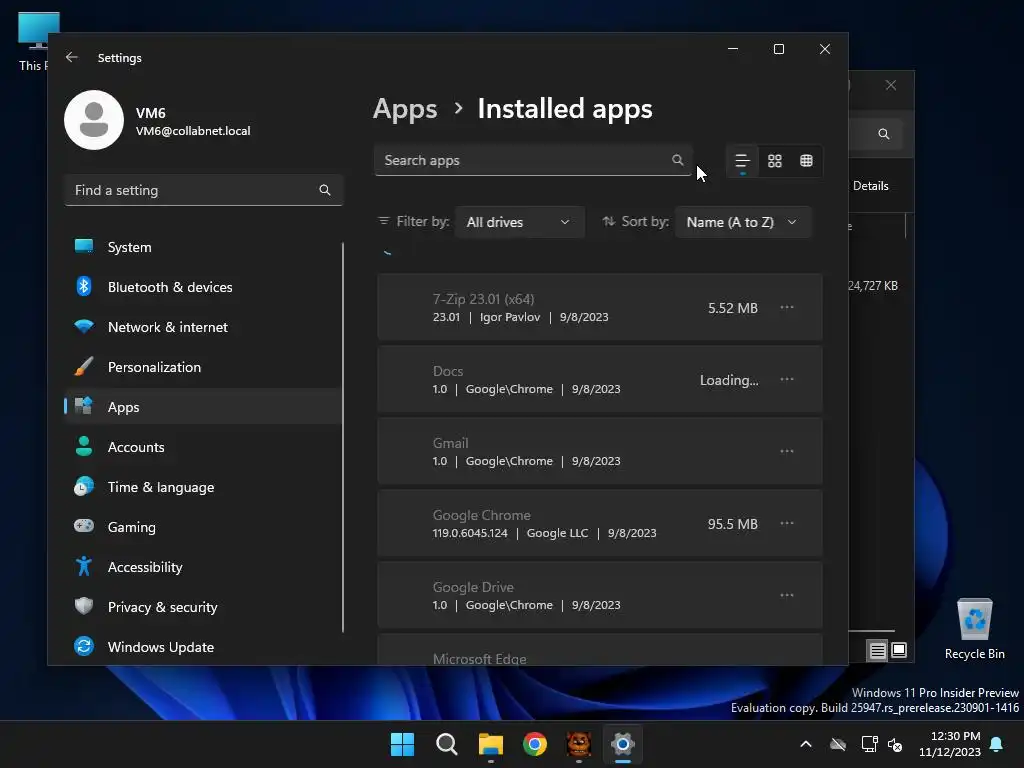Click the sidebar scrollbar in Settings
This screenshot has width=1024, height=768.
(343, 438)
